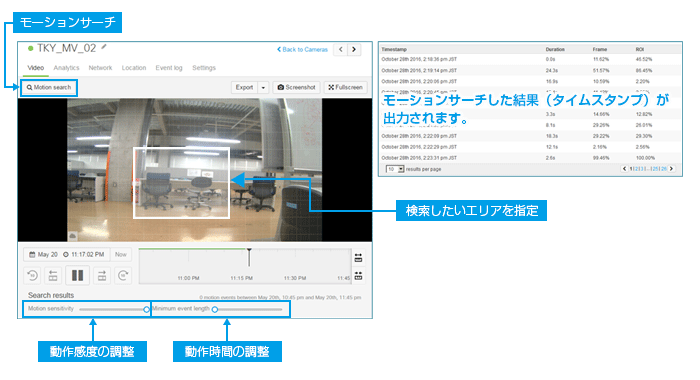The image size is (700, 380).
Task: Rewind 10 seconds icon
Action: click(33, 276)
